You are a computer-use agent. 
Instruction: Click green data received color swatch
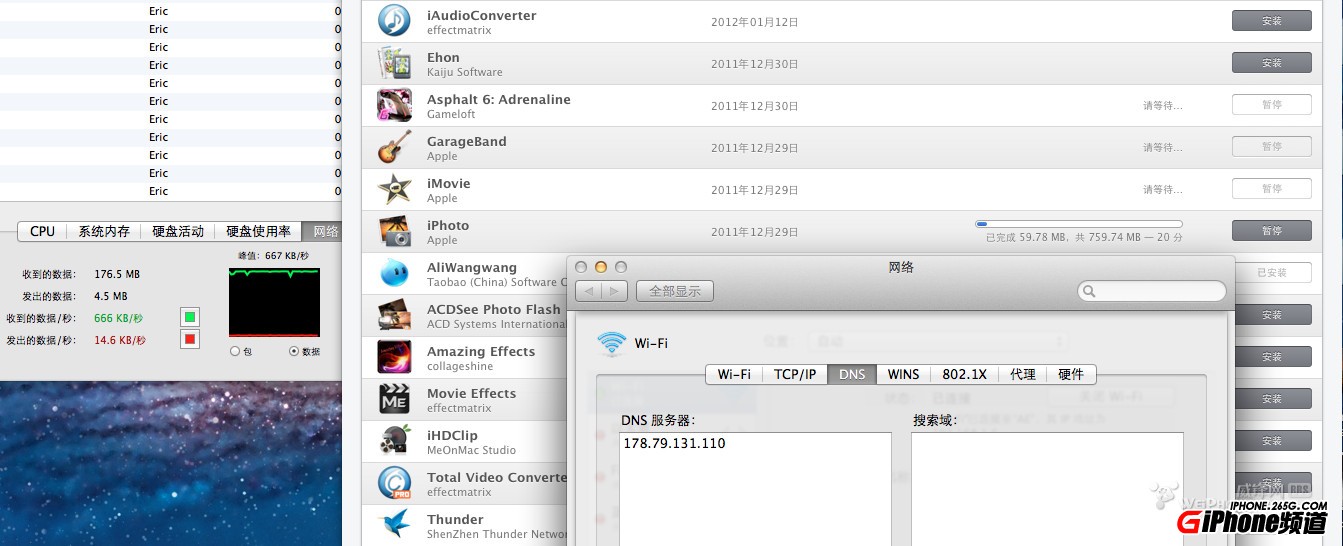click(x=189, y=317)
